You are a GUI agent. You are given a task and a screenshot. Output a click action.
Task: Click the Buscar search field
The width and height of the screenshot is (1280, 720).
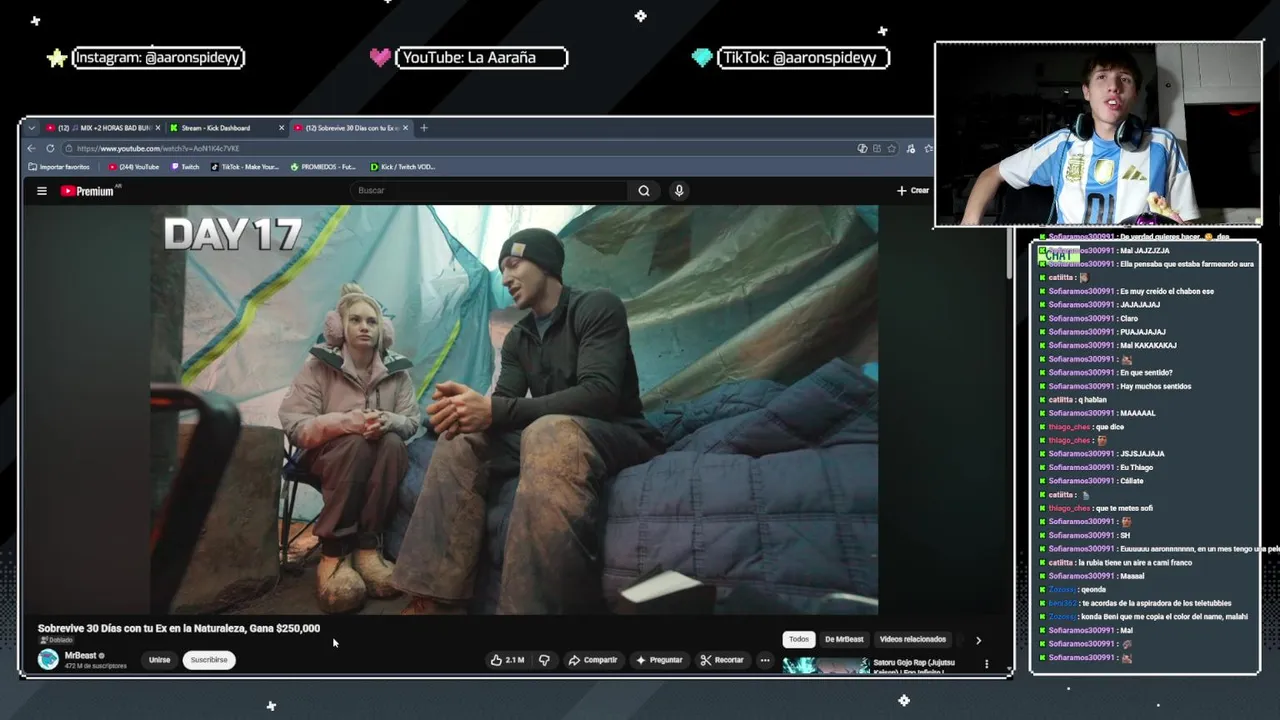pos(490,191)
